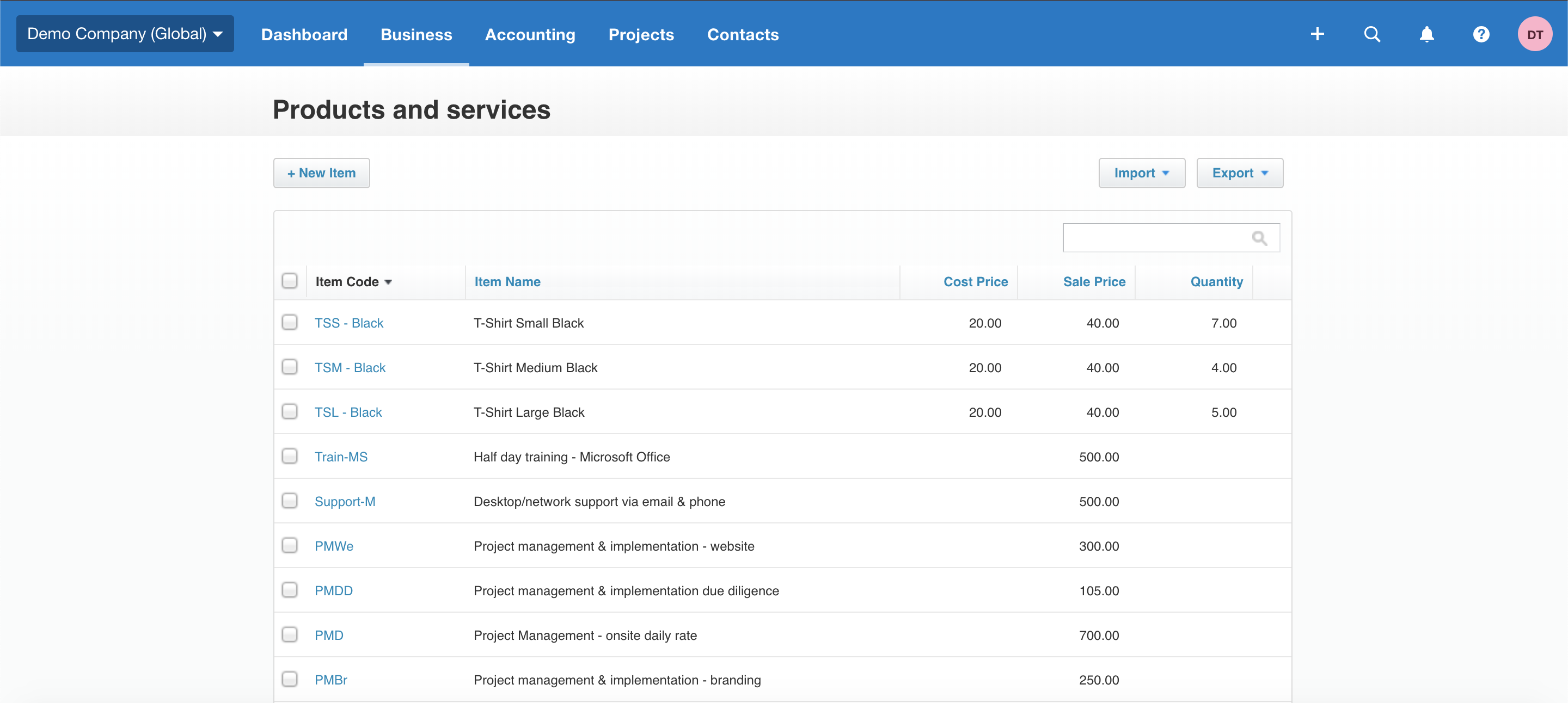Open the Contacts menu

743,35
